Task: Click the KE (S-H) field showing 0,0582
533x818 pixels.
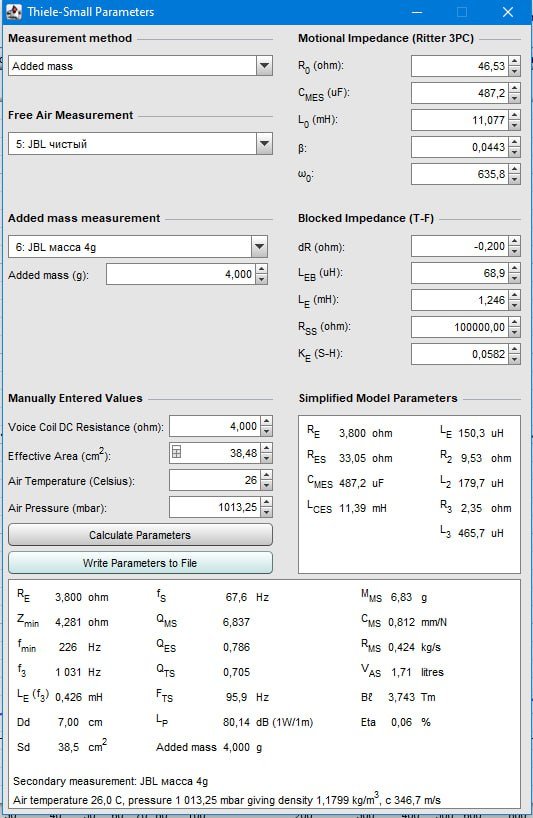Action: tap(460, 354)
